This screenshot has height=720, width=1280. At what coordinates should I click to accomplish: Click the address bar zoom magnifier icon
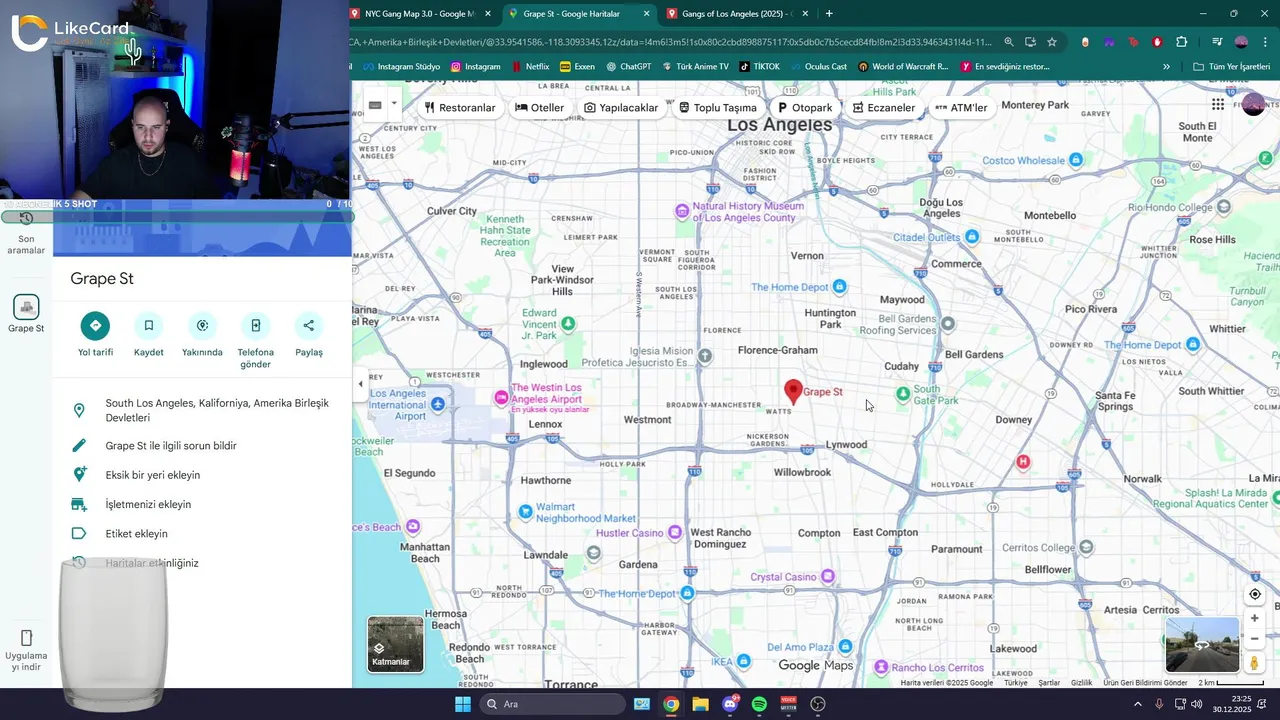tap(1009, 42)
